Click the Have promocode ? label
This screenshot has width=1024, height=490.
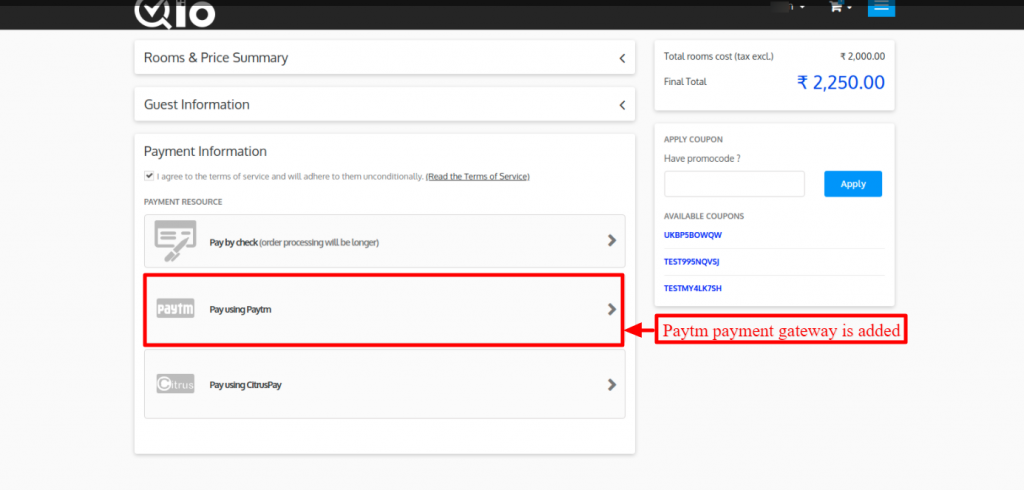[702, 158]
